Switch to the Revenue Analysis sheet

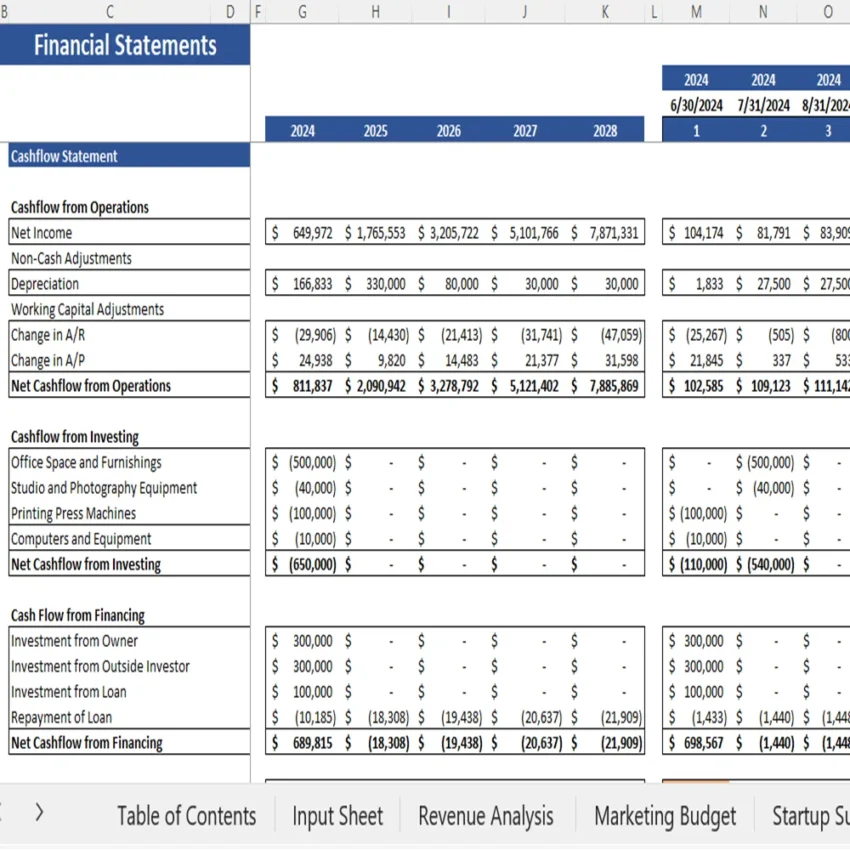click(x=486, y=816)
